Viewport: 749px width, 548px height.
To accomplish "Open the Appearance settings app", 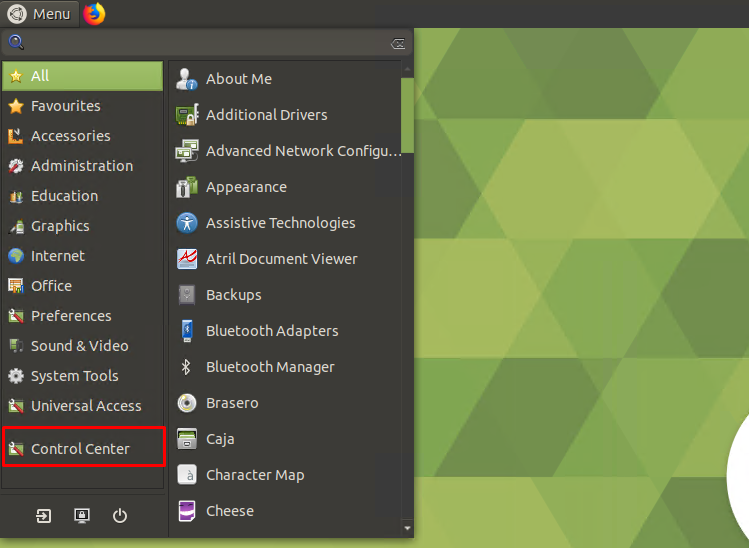I will point(285,187).
